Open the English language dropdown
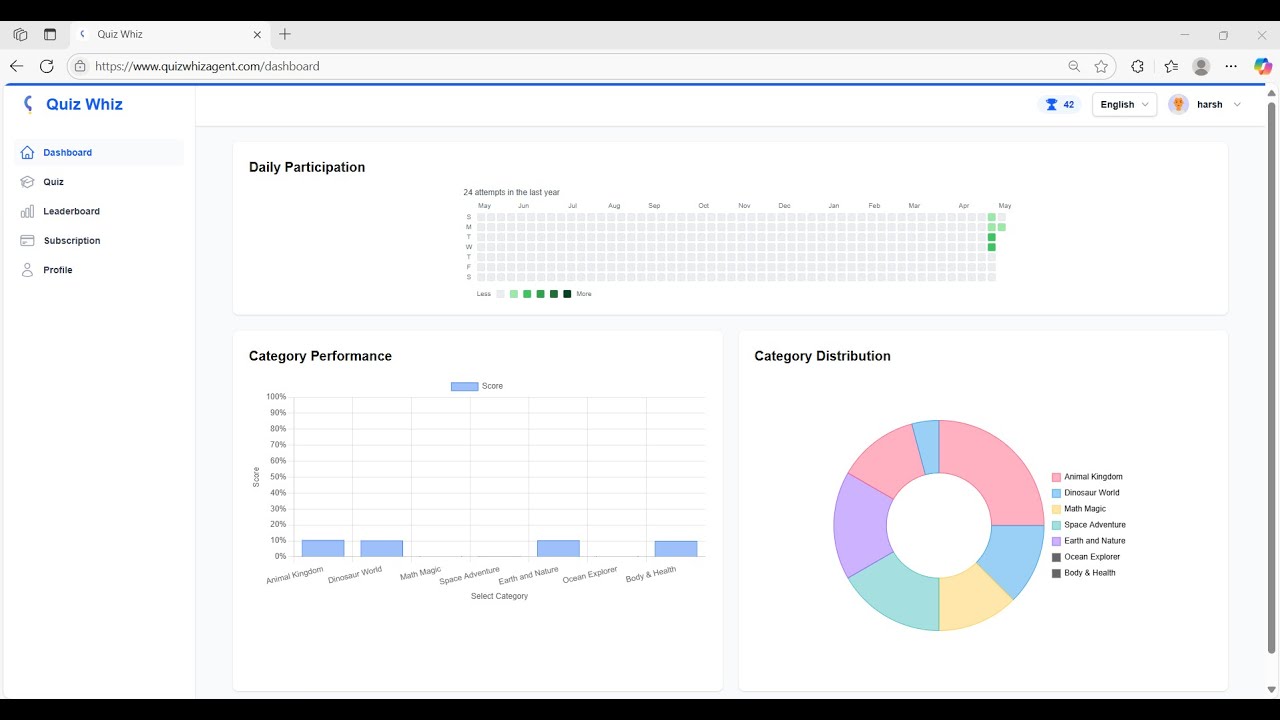Viewport: 1280px width, 720px height. [1124, 105]
